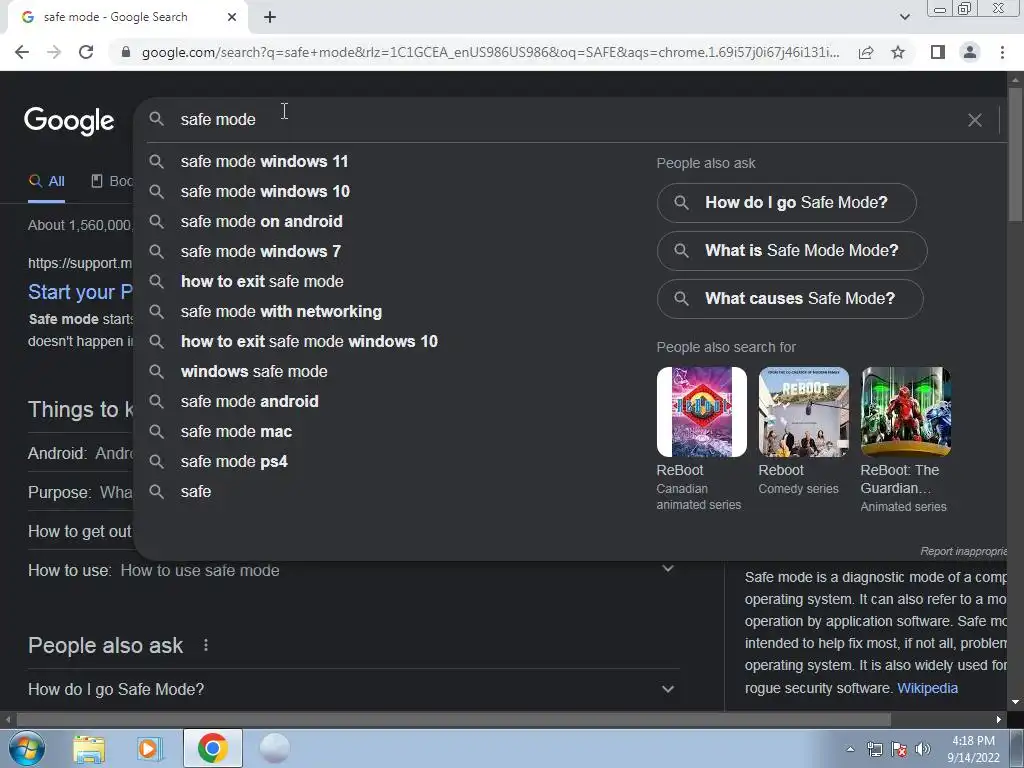Show hidden system tray icons
Image resolution: width=1024 pixels, height=768 pixels.
click(850, 749)
